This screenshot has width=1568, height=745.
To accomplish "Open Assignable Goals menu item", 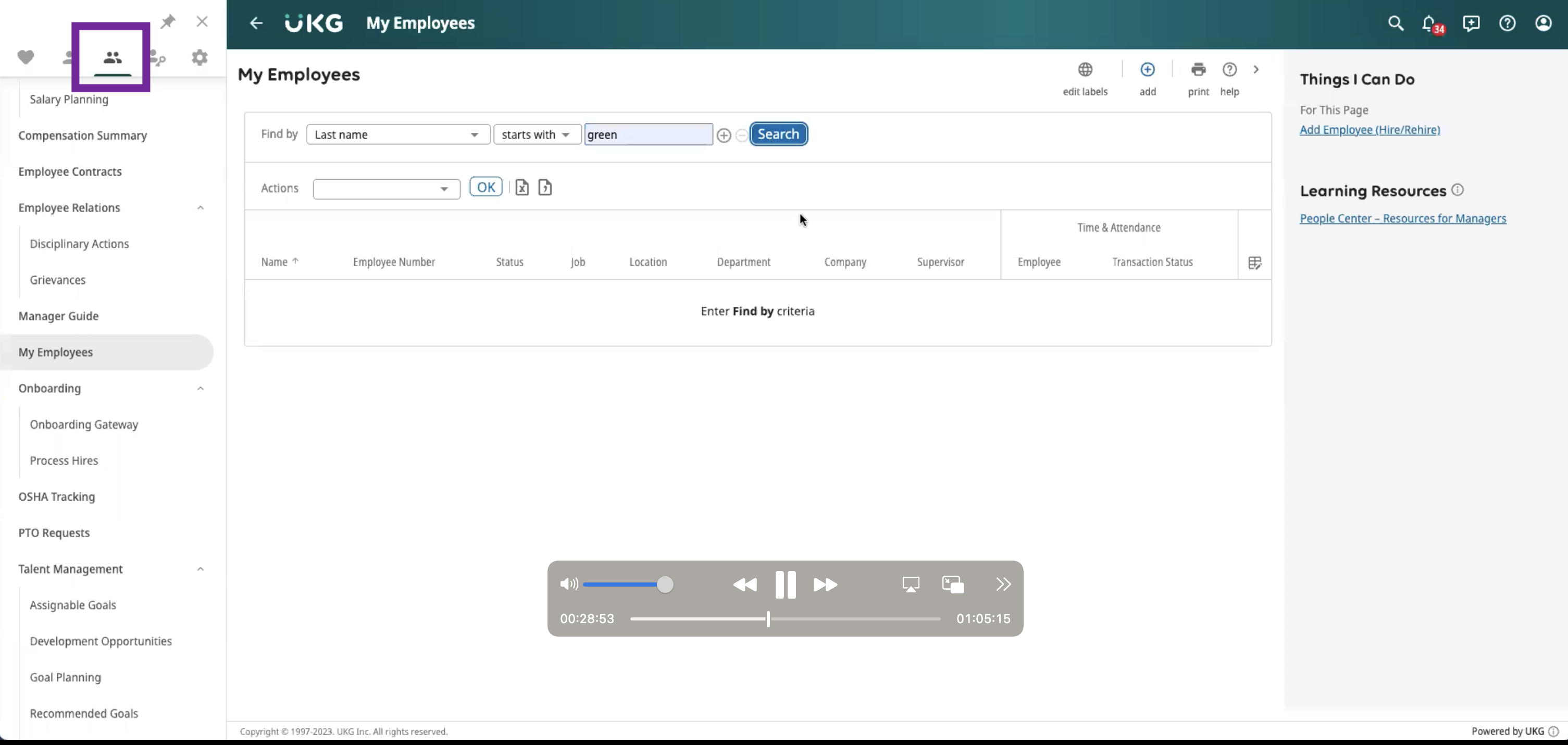I will [72, 605].
